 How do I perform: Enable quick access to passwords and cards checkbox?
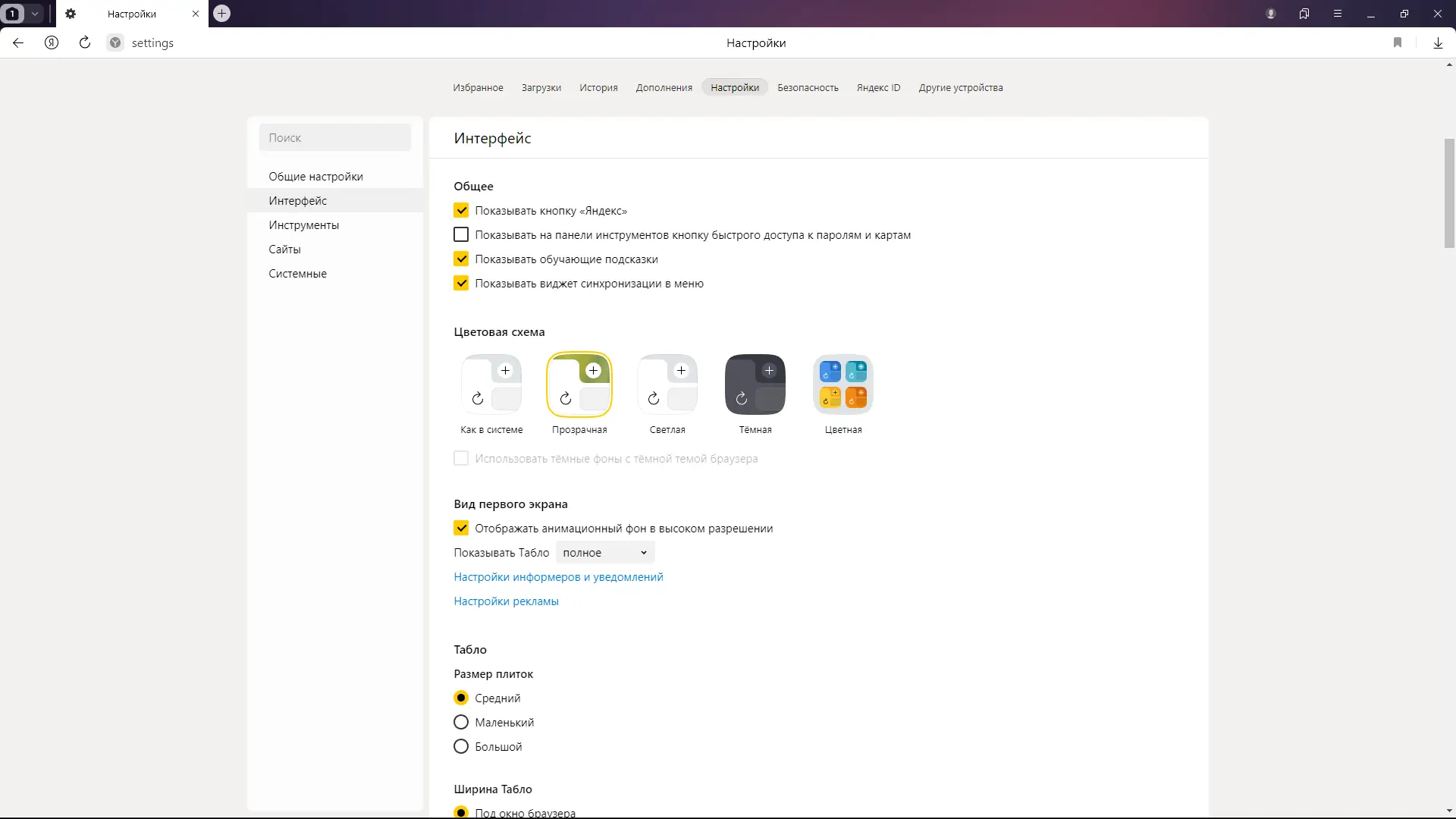click(x=461, y=235)
